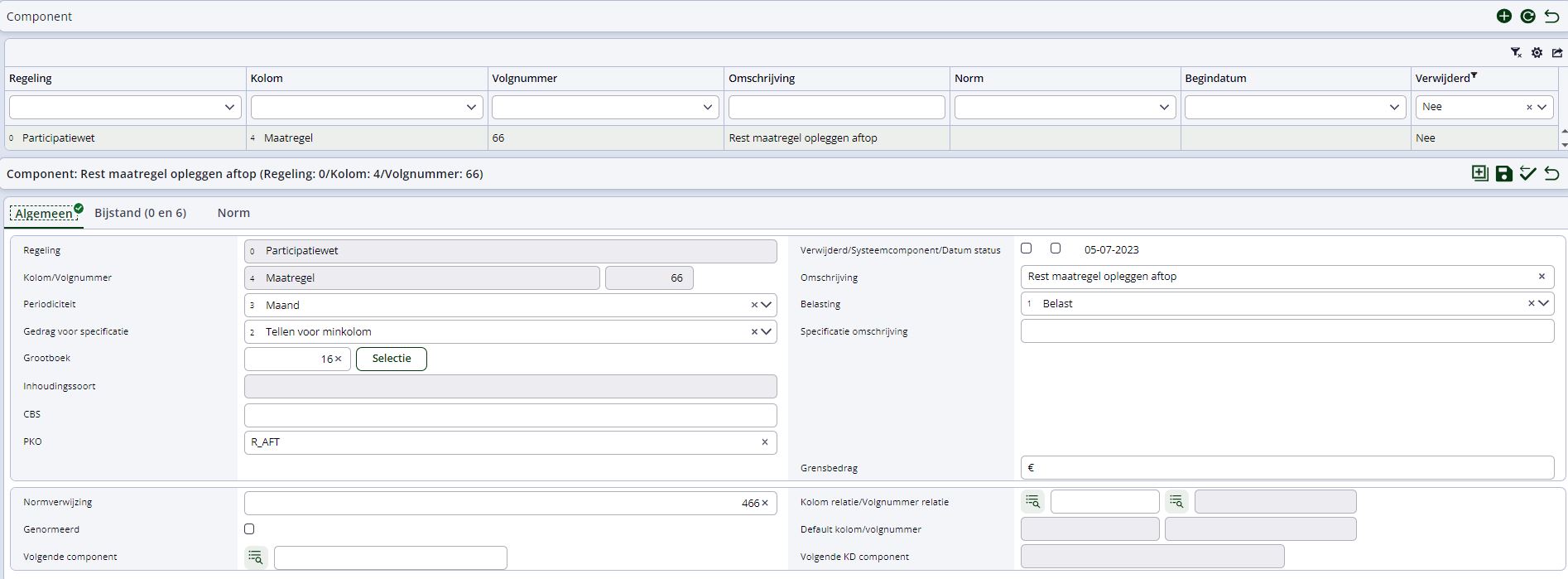
Task: Open the Kolom relatie lookup icon
Action: 1032,501
